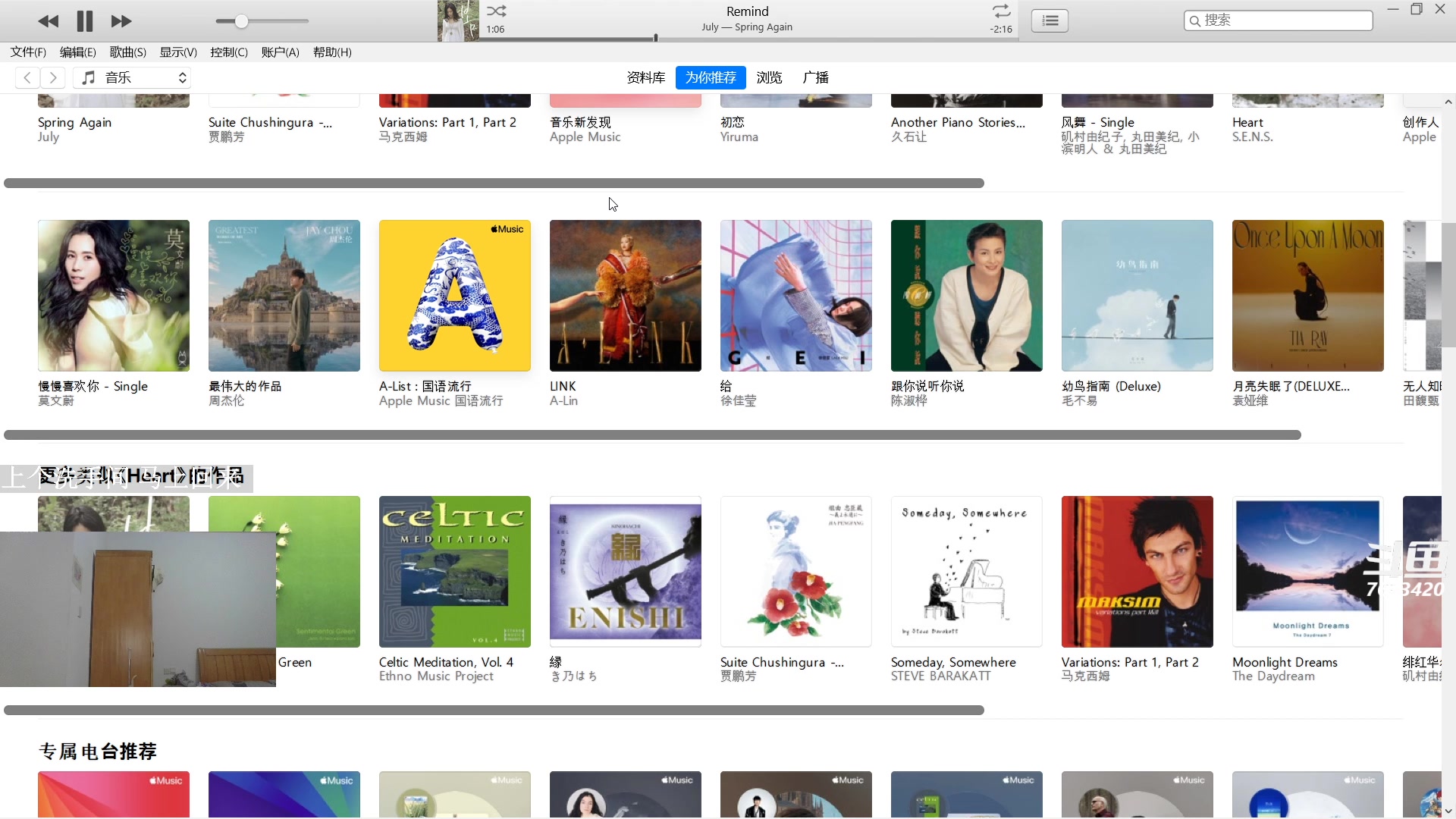Skip to next track with fast-forward button
Viewport: 1456px width, 819px height.
(121, 21)
